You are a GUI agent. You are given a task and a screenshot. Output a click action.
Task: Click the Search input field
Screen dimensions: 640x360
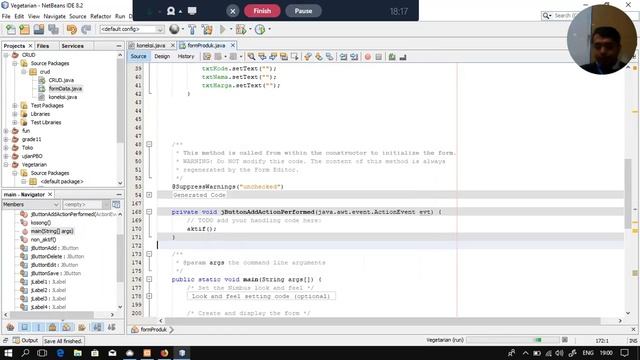[565, 16]
